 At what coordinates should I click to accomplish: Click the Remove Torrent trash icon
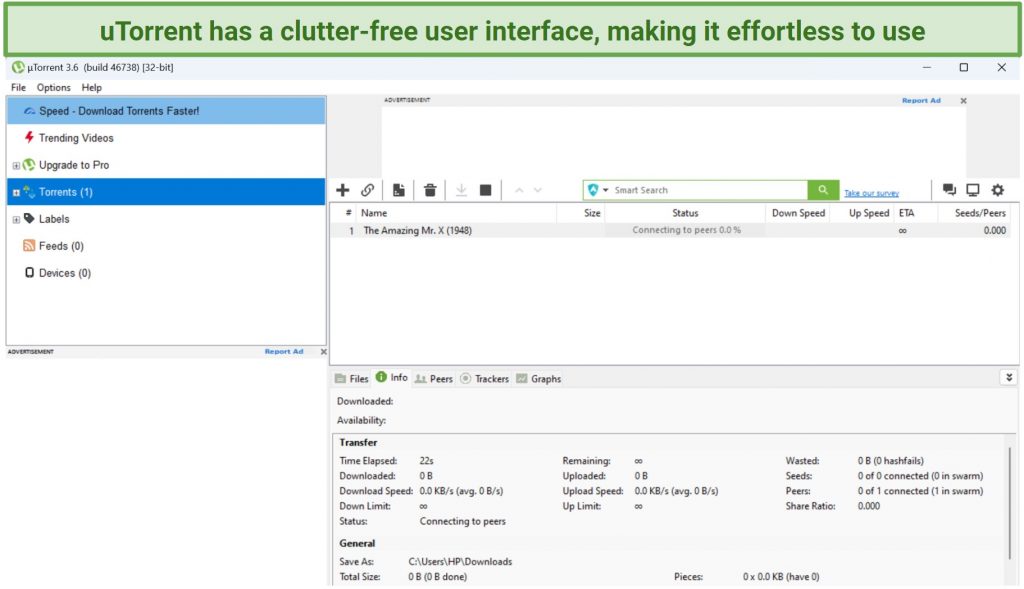430,190
